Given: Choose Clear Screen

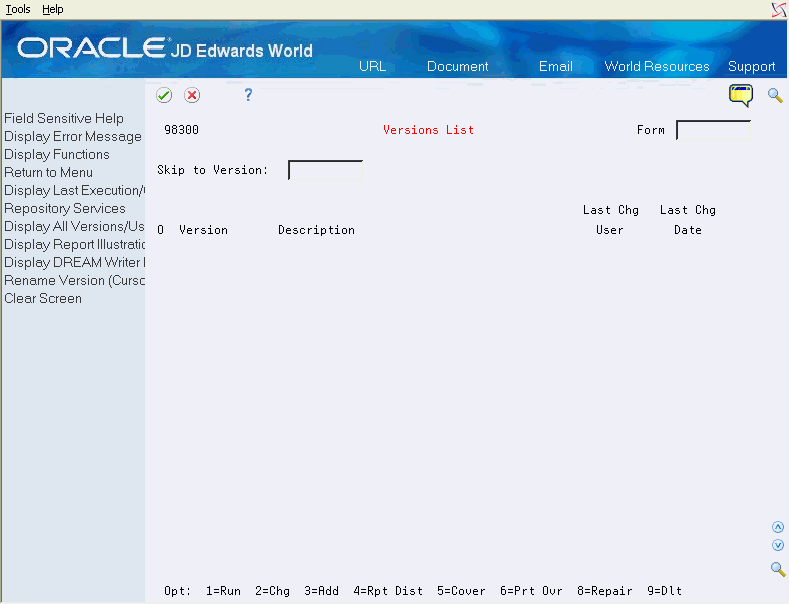Looking at the screenshot, I should coord(43,298).
